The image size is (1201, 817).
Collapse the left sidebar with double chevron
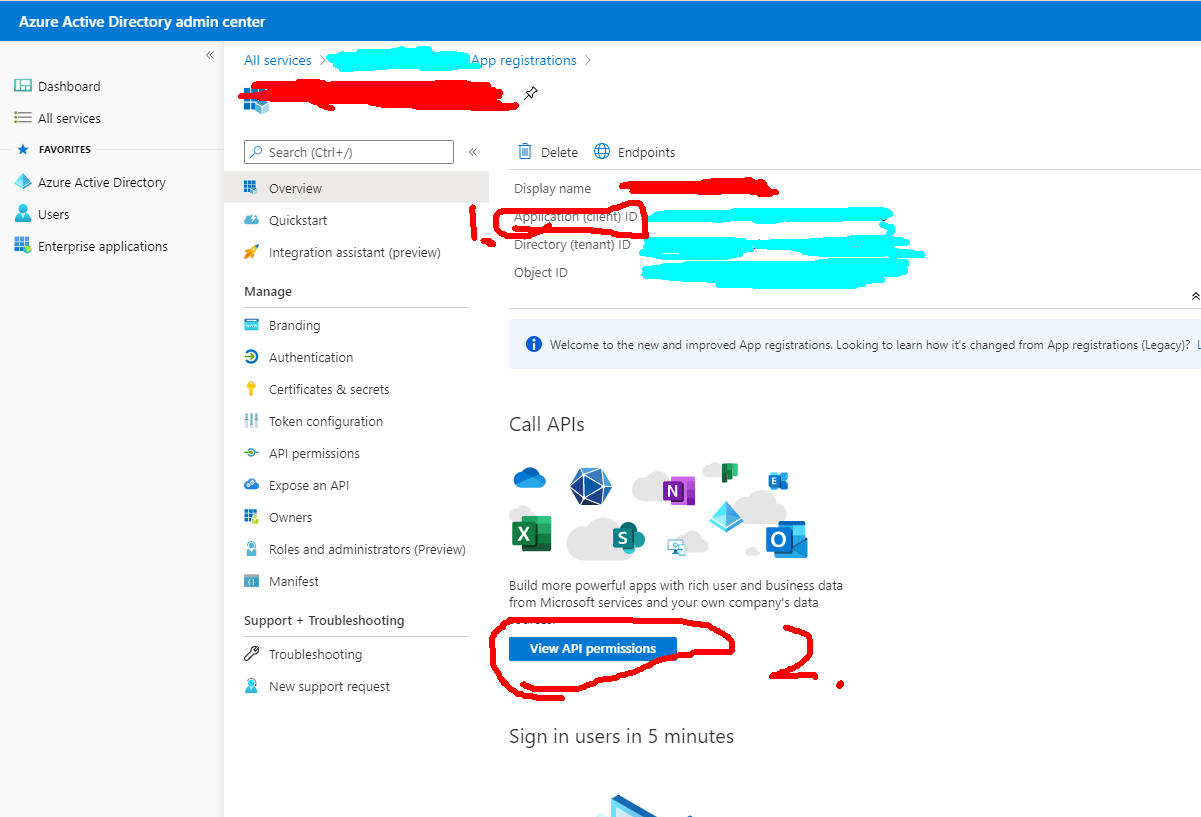(x=210, y=55)
